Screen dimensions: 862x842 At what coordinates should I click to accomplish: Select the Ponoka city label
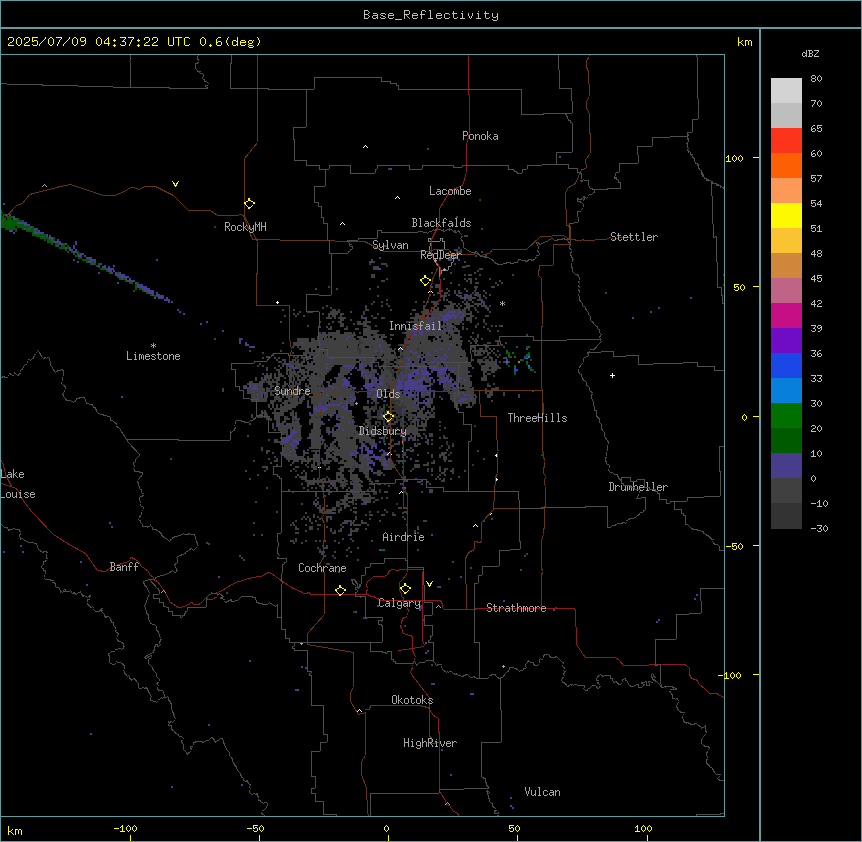pyautogui.click(x=480, y=136)
